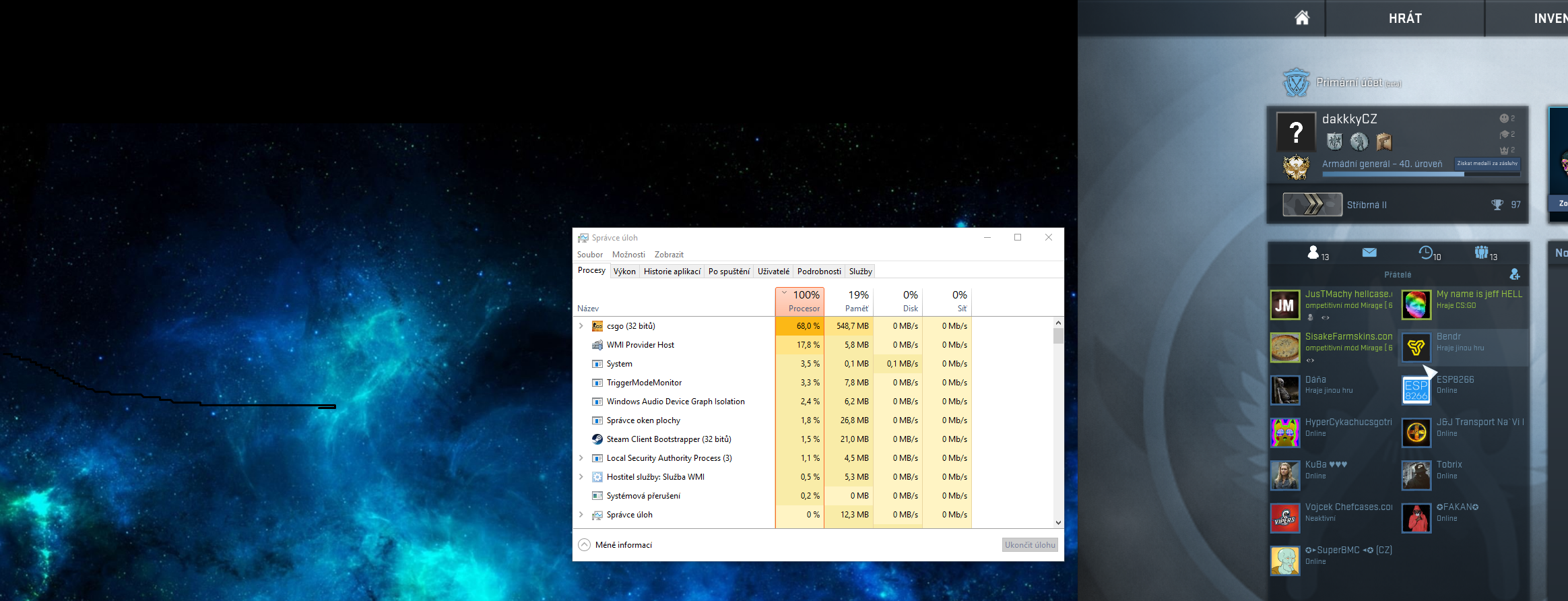Expand the csgo (32 bitů) process group
Screen dimensions: 1568x601
click(581, 326)
